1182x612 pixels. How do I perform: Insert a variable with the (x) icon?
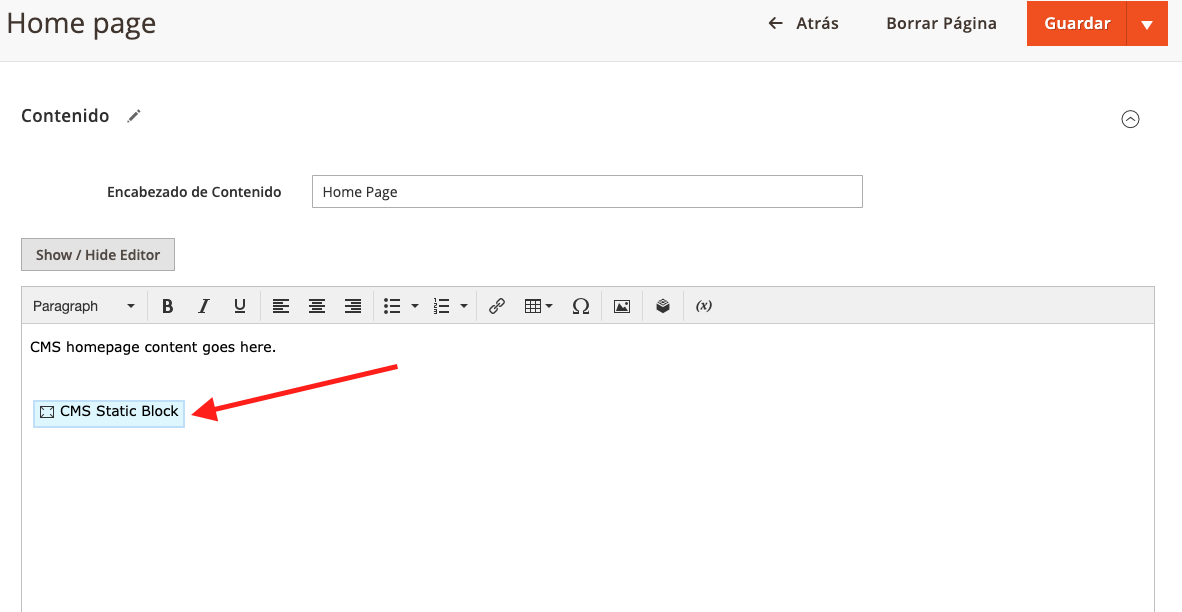[704, 306]
